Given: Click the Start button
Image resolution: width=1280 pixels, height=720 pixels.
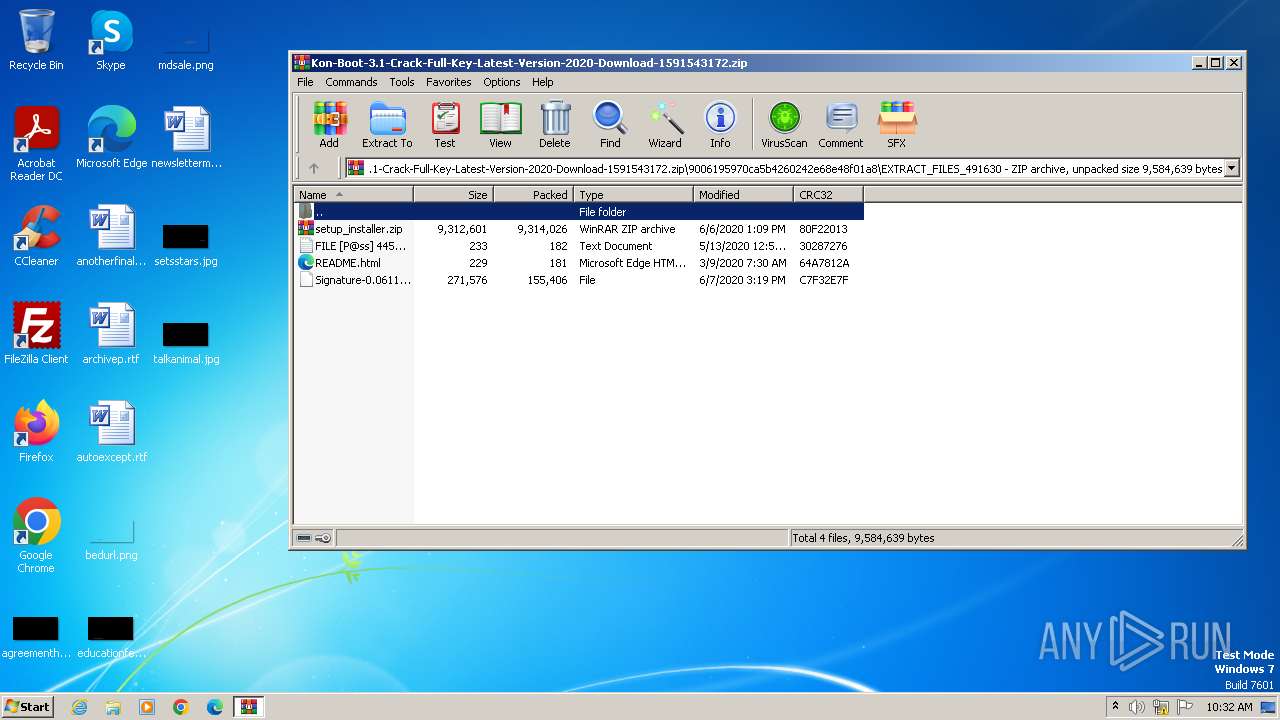Looking at the screenshot, I should point(28,706).
